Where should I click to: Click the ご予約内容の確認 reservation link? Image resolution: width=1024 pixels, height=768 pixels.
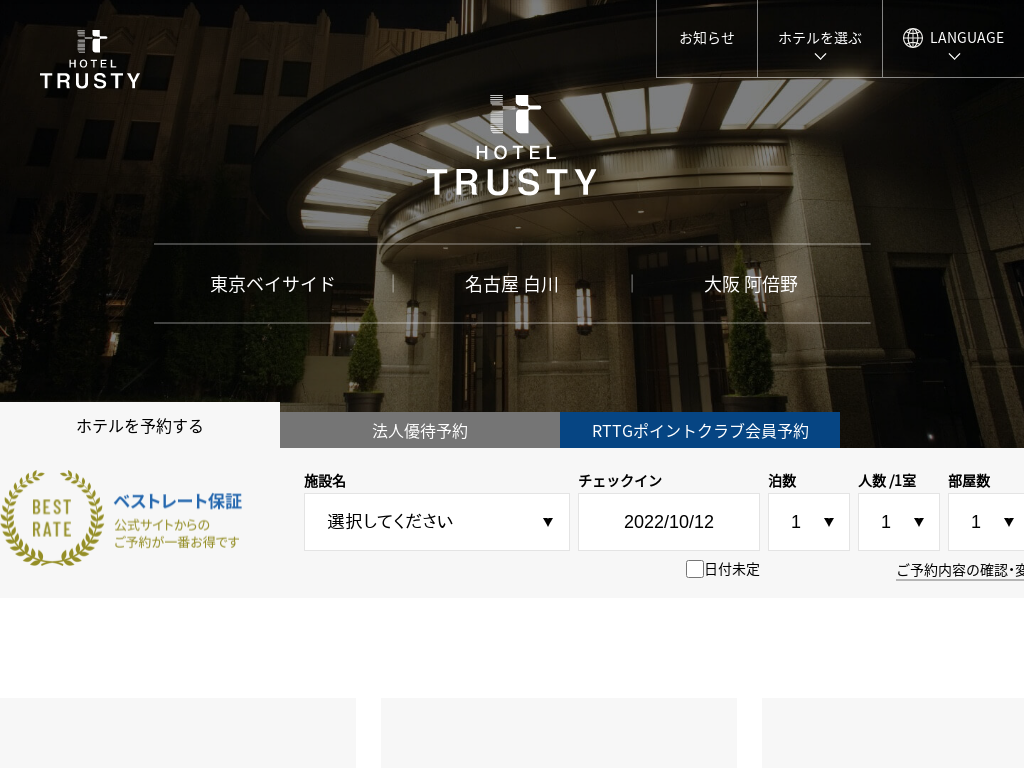pyautogui.click(x=960, y=571)
